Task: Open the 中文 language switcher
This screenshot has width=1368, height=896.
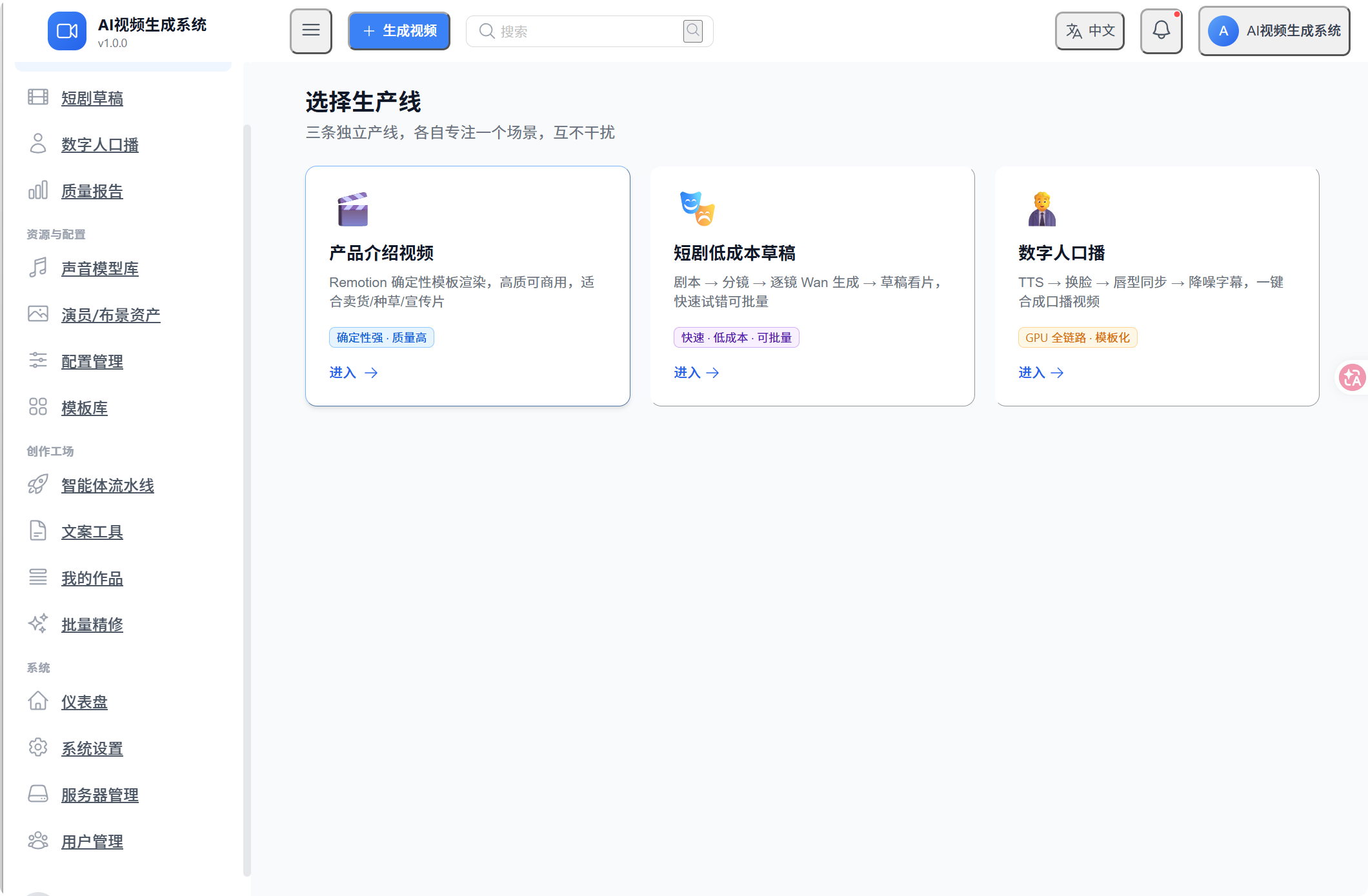Action: pyautogui.click(x=1090, y=31)
